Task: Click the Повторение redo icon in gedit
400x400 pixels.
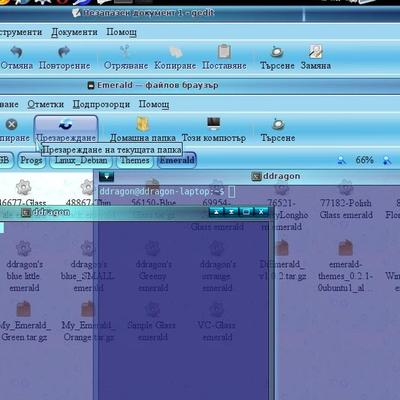Action: pos(64,52)
